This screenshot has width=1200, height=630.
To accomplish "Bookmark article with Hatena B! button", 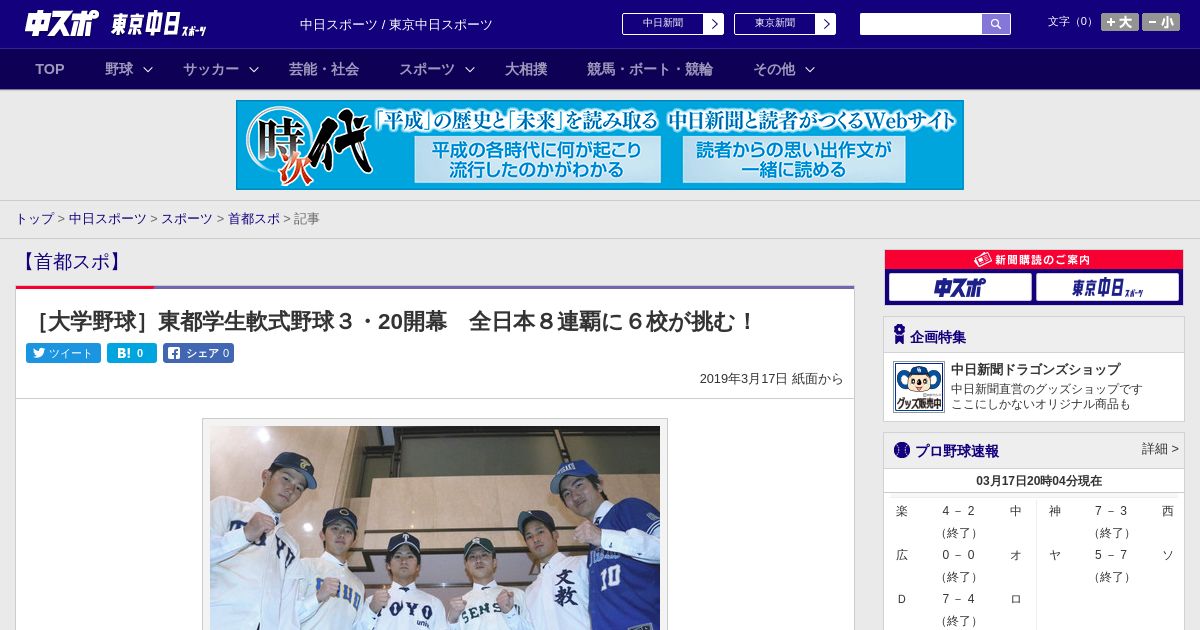I will pos(132,353).
